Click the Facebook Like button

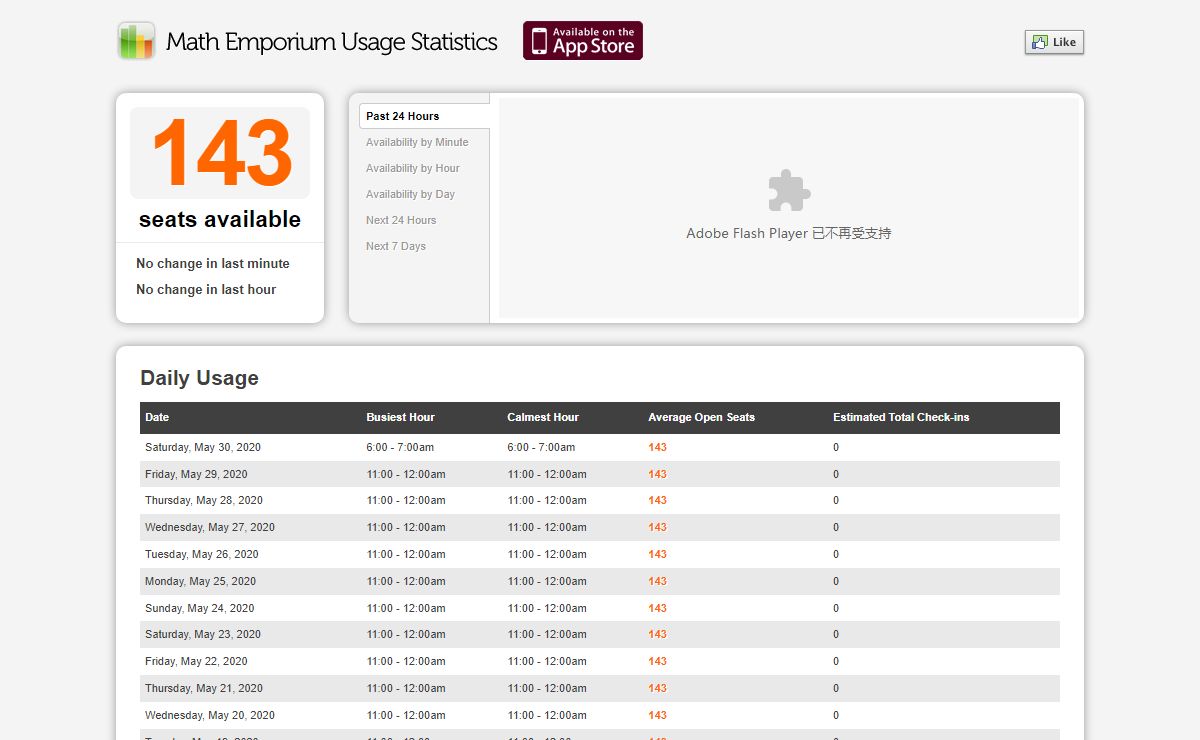1054,42
